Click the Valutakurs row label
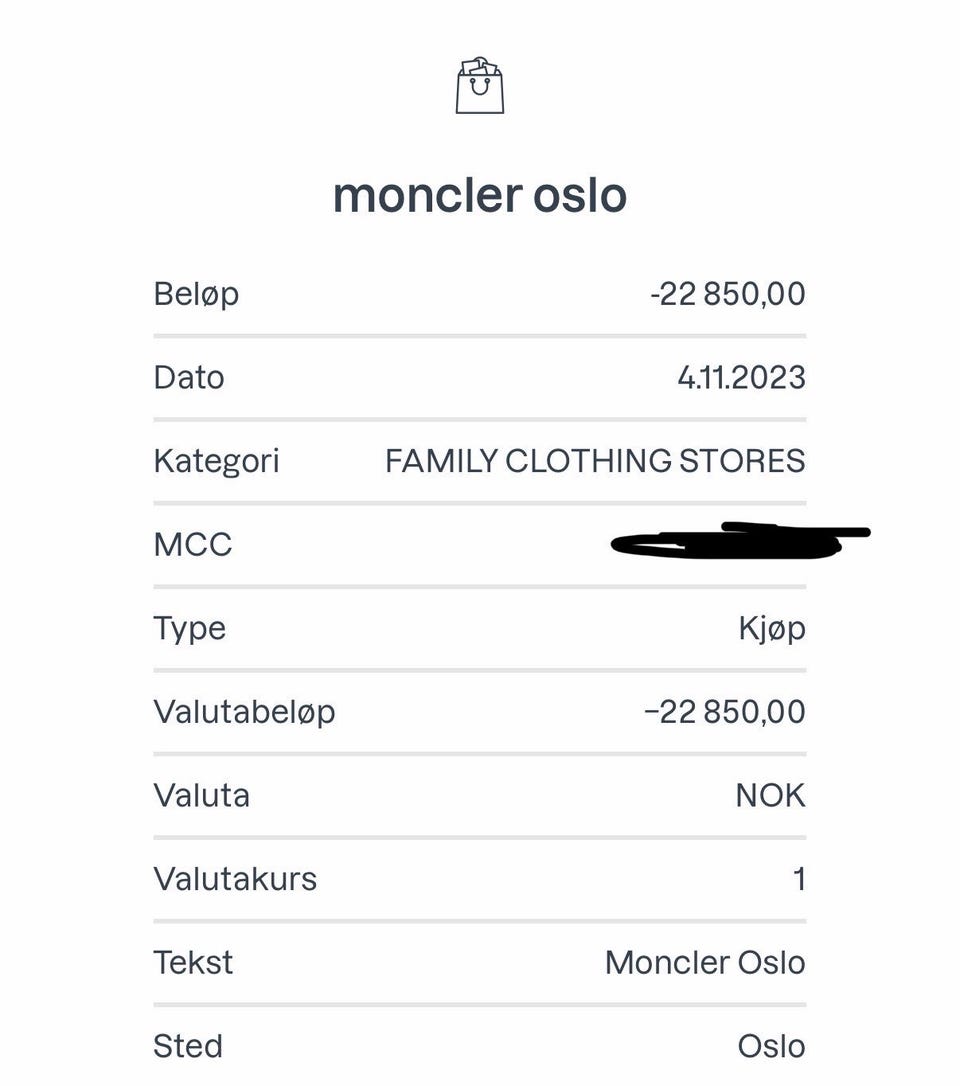Viewport: 960px width, 1086px height. point(235,879)
